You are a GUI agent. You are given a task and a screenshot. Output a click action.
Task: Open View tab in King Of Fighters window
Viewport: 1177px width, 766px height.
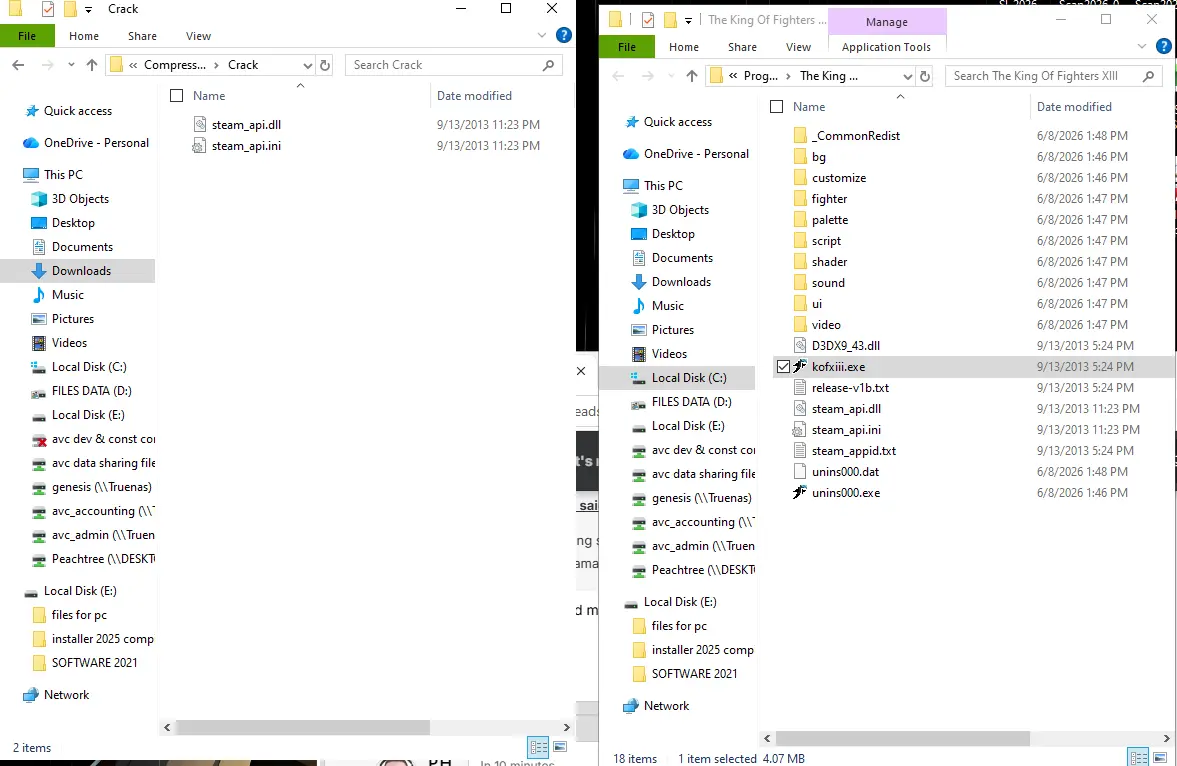(x=798, y=47)
